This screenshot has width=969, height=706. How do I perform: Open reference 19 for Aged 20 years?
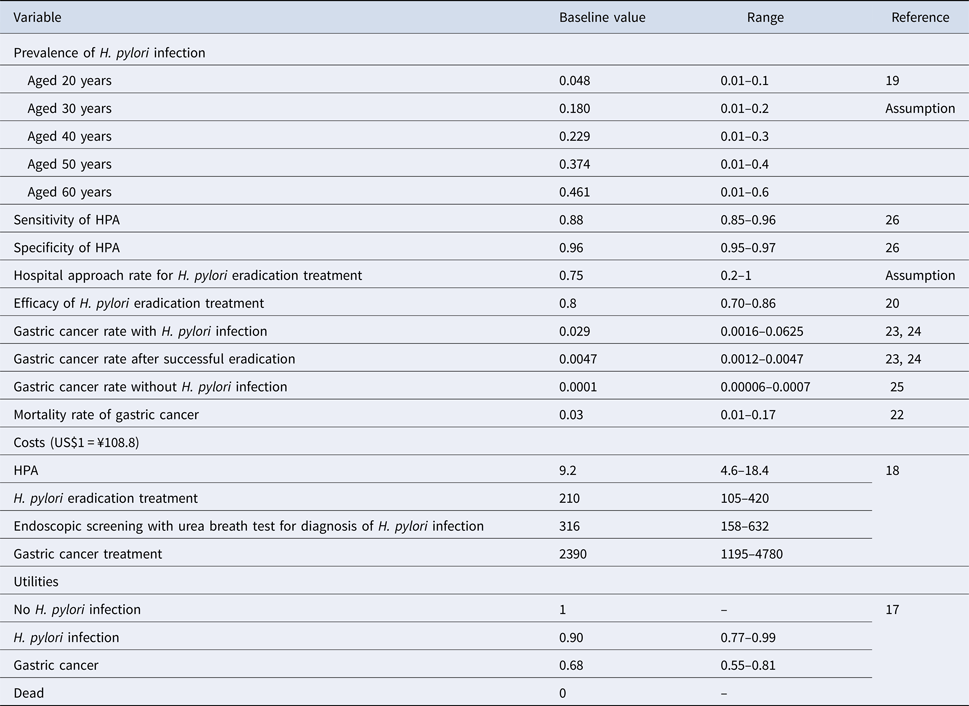tap(892, 80)
